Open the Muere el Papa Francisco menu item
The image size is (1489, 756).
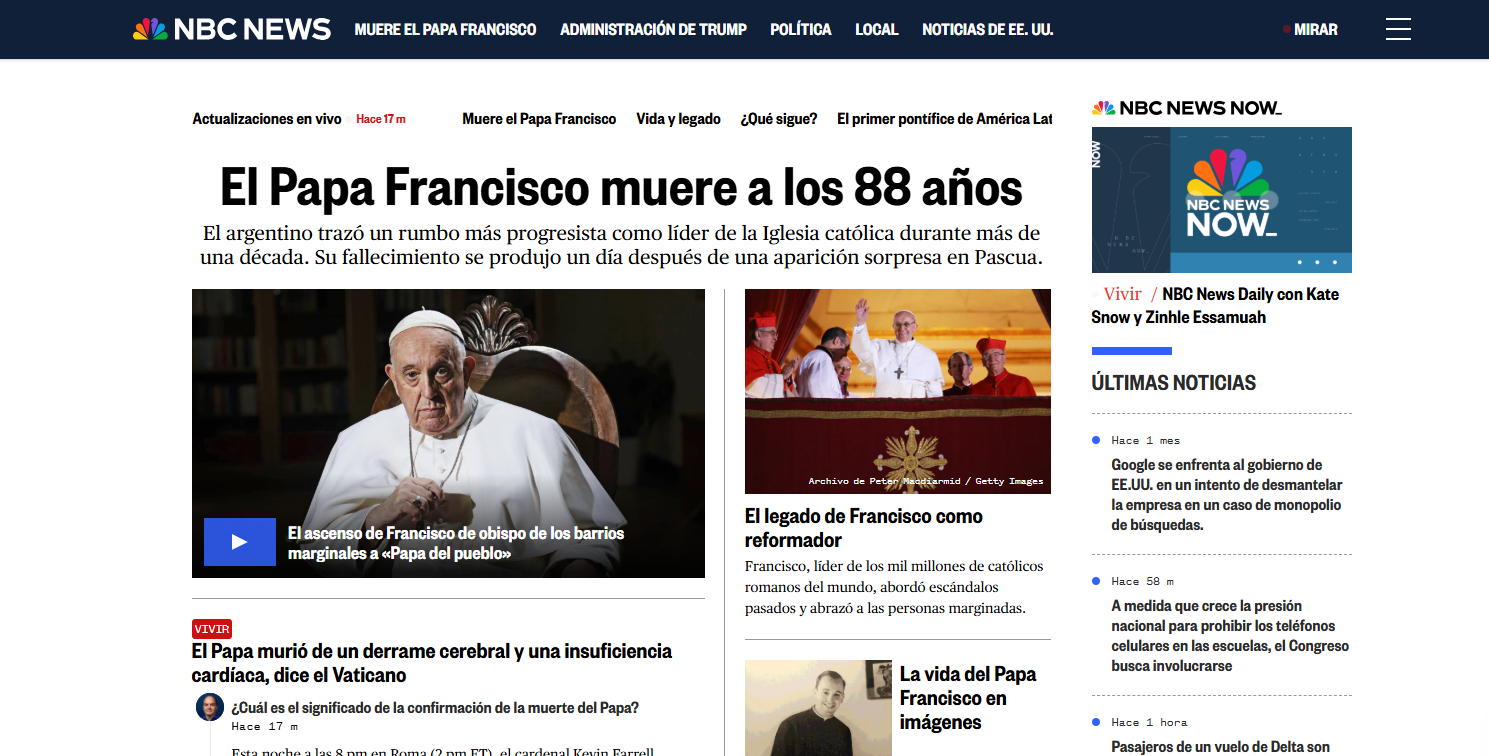[x=445, y=29]
